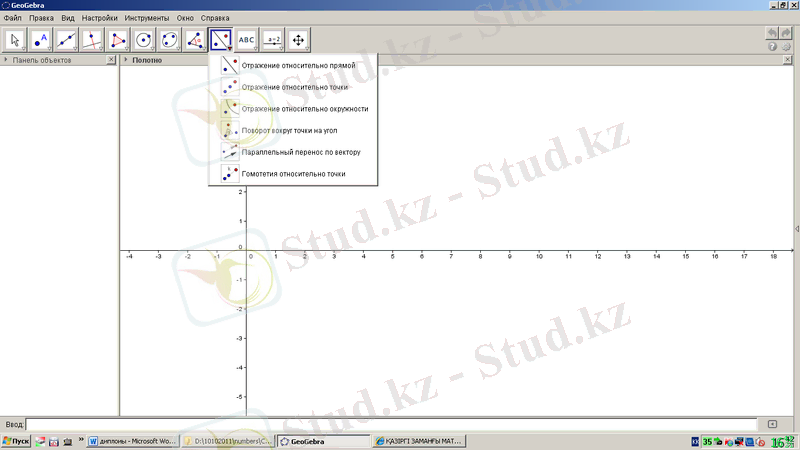This screenshot has width=800, height=450.
Task: Expand quick launch chevron on taskbar
Action: tap(81, 440)
